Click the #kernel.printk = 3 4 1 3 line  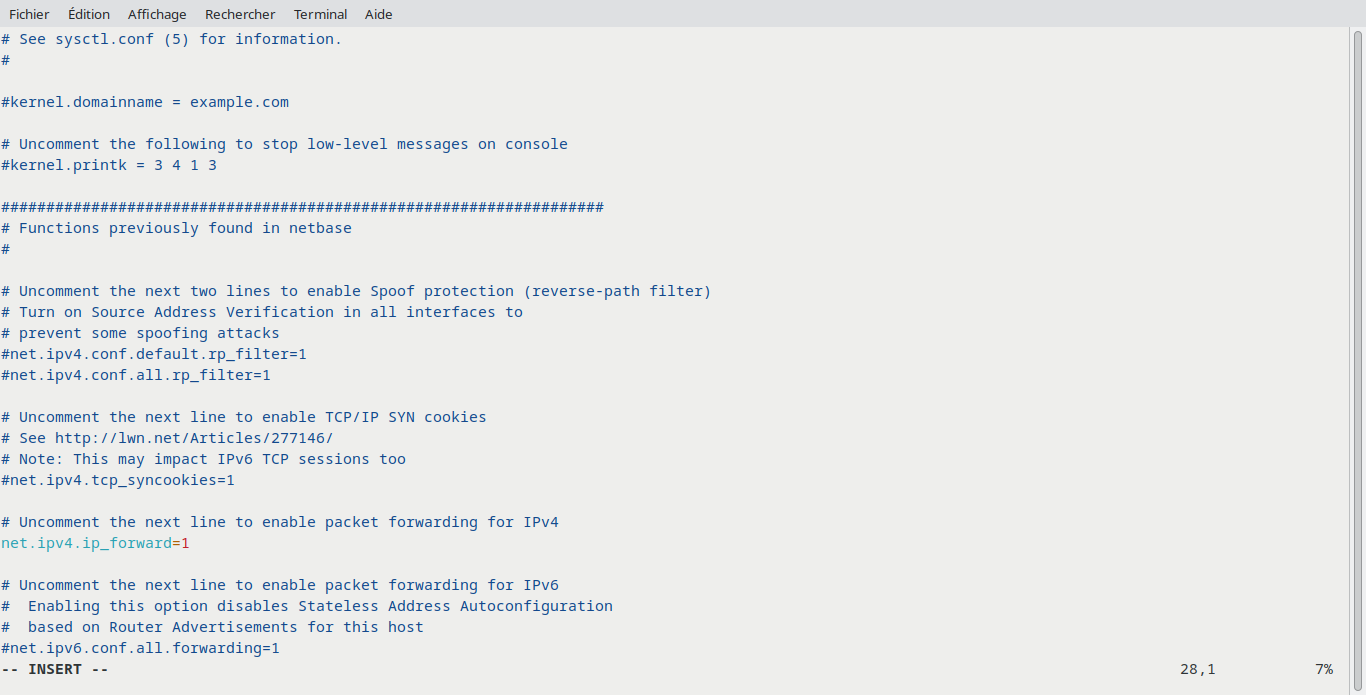[109, 165]
